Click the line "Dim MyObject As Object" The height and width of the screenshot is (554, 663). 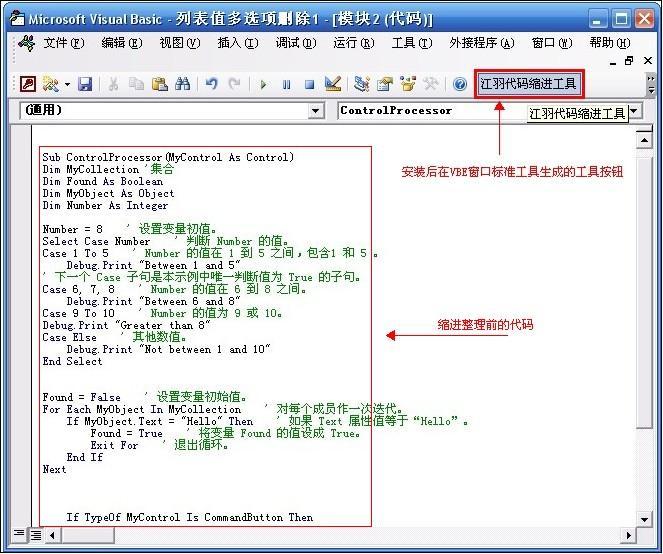[x=108, y=193]
